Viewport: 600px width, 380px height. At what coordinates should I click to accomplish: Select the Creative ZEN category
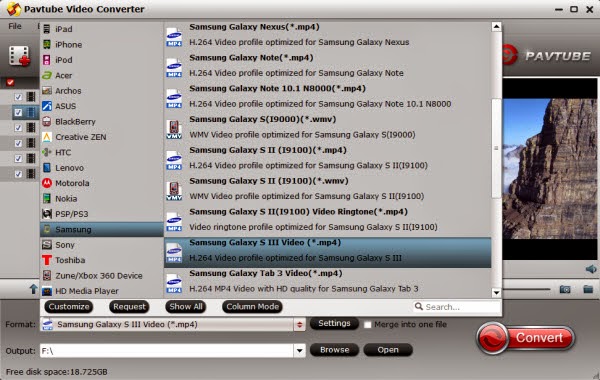(x=101, y=137)
